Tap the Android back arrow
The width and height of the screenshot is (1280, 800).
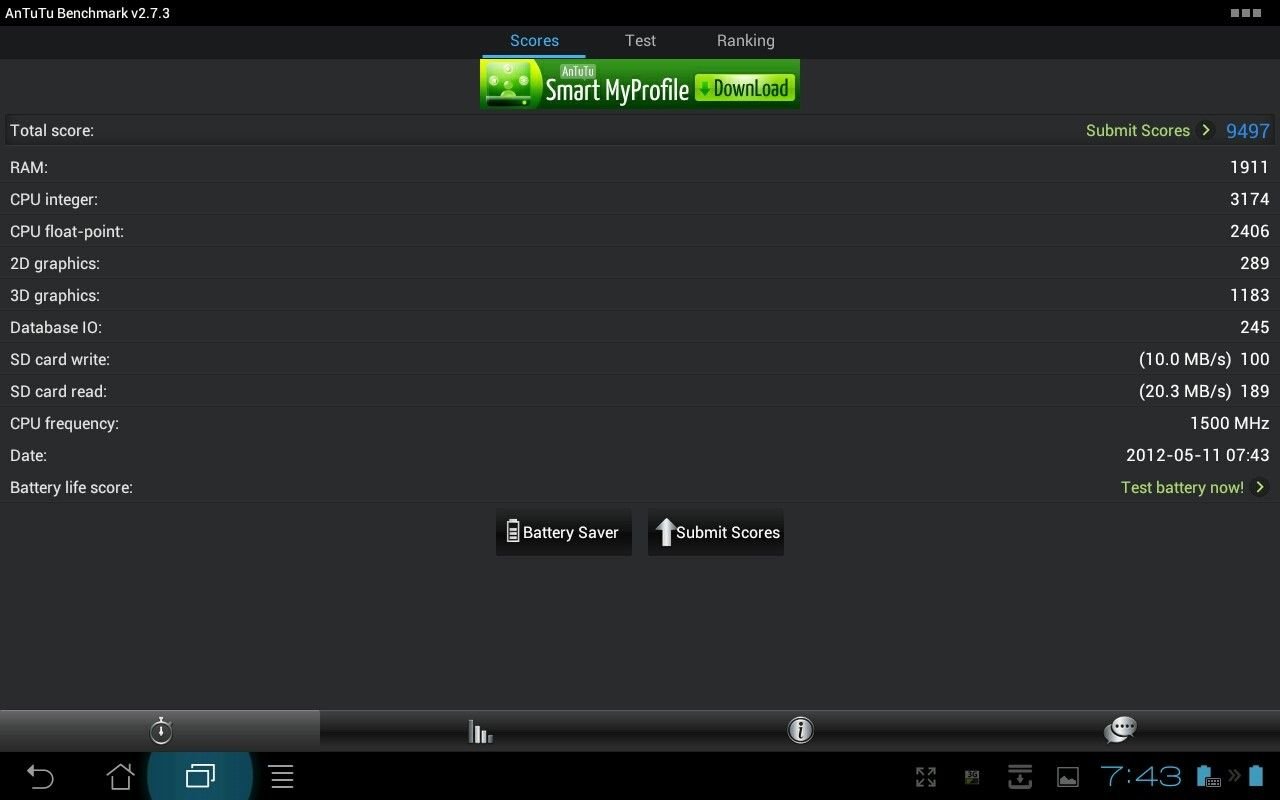click(40, 776)
